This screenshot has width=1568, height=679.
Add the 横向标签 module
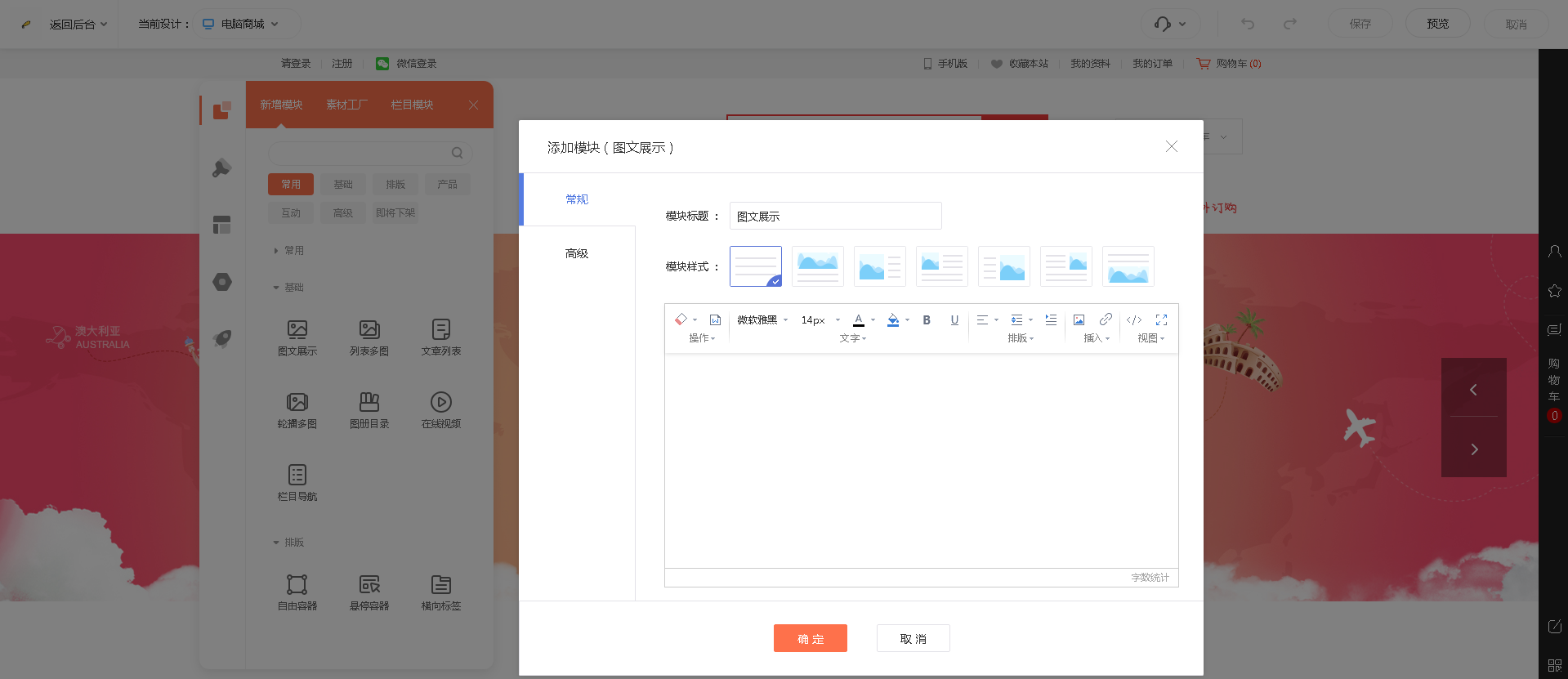click(441, 592)
